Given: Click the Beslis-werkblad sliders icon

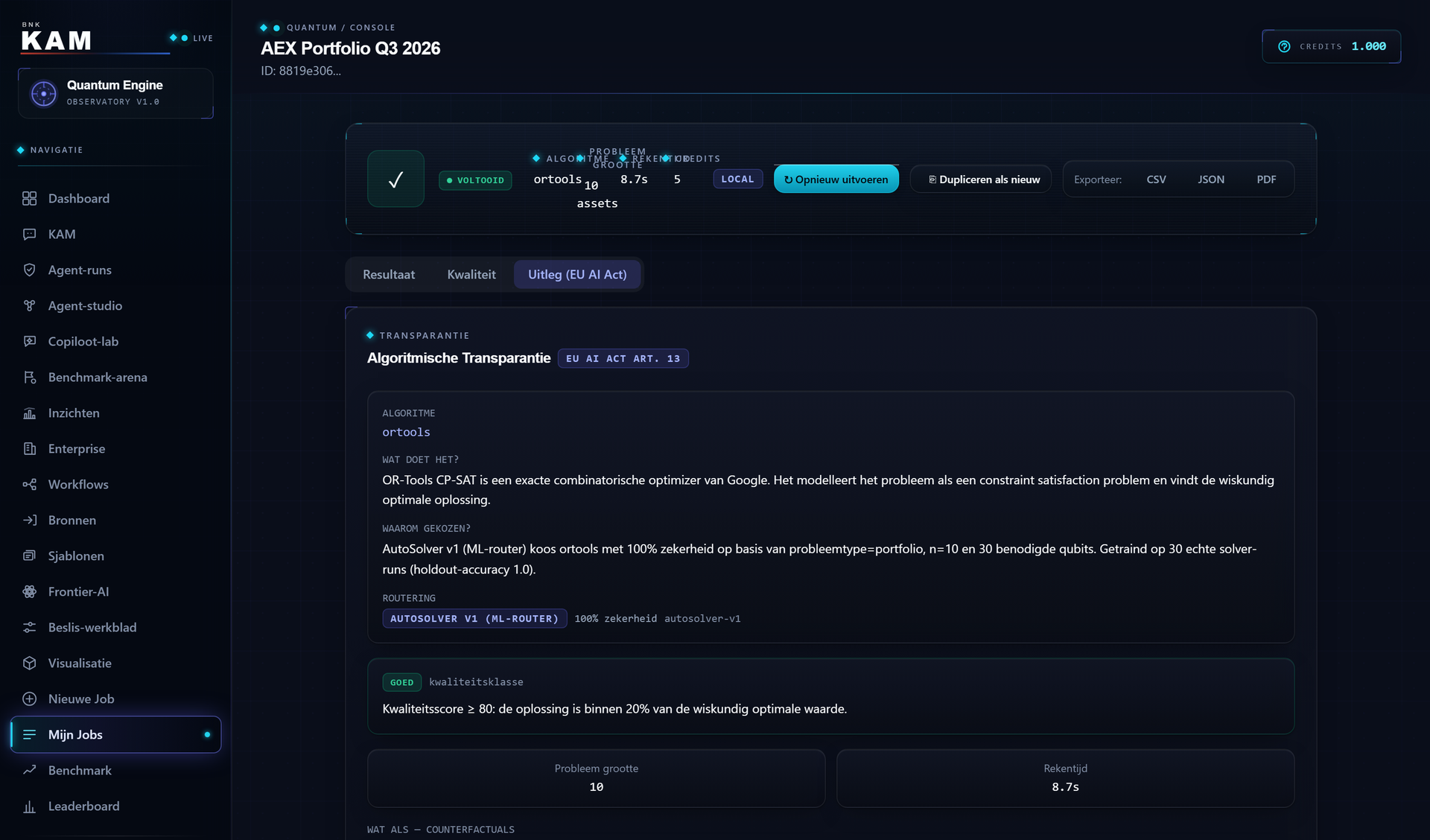Looking at the screenshot, I should pyautogui.click(x=29, y=627).
